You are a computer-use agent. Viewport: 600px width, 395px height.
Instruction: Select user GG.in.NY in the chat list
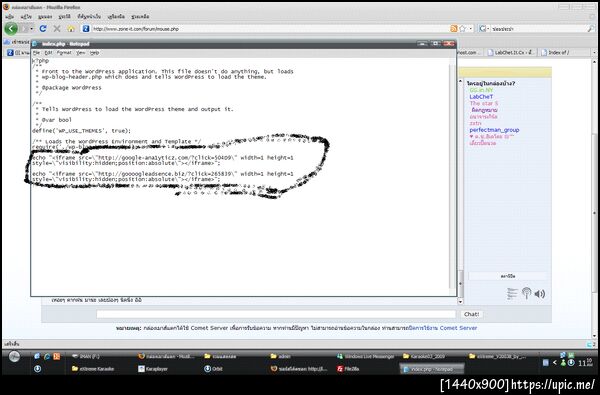tap(481, 90)
